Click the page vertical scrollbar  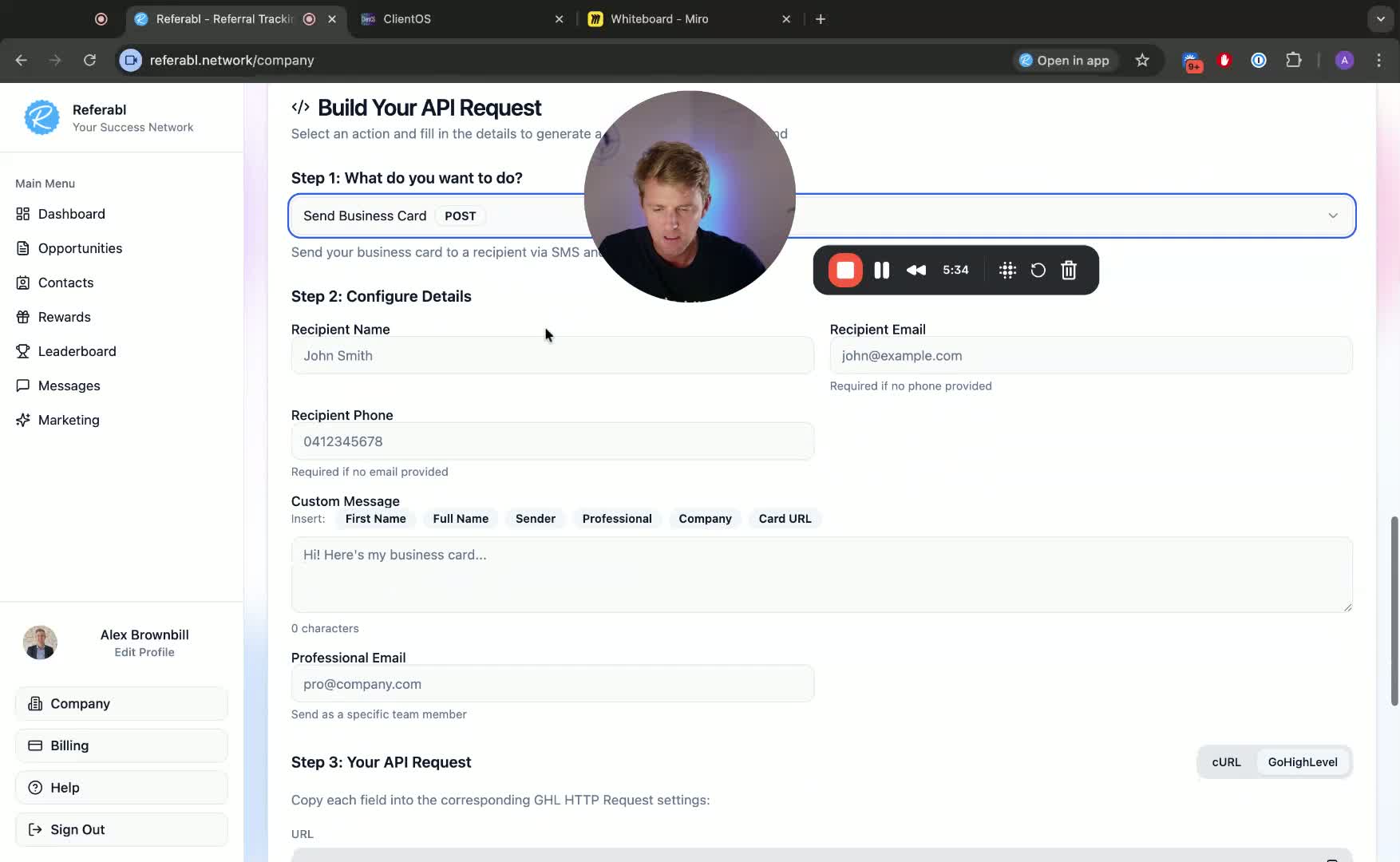[1394, 611]
